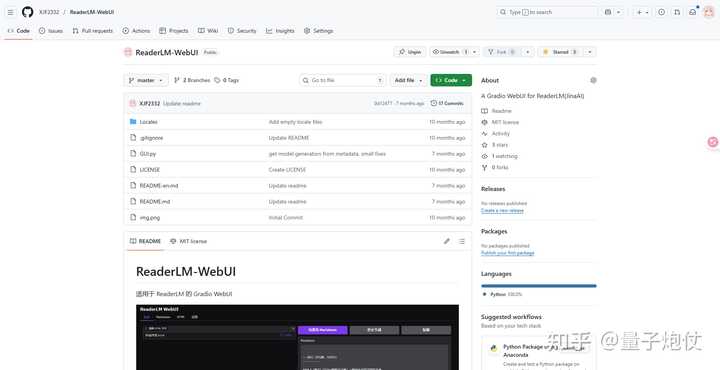Open the issues icon in top header

coord(661,12)
